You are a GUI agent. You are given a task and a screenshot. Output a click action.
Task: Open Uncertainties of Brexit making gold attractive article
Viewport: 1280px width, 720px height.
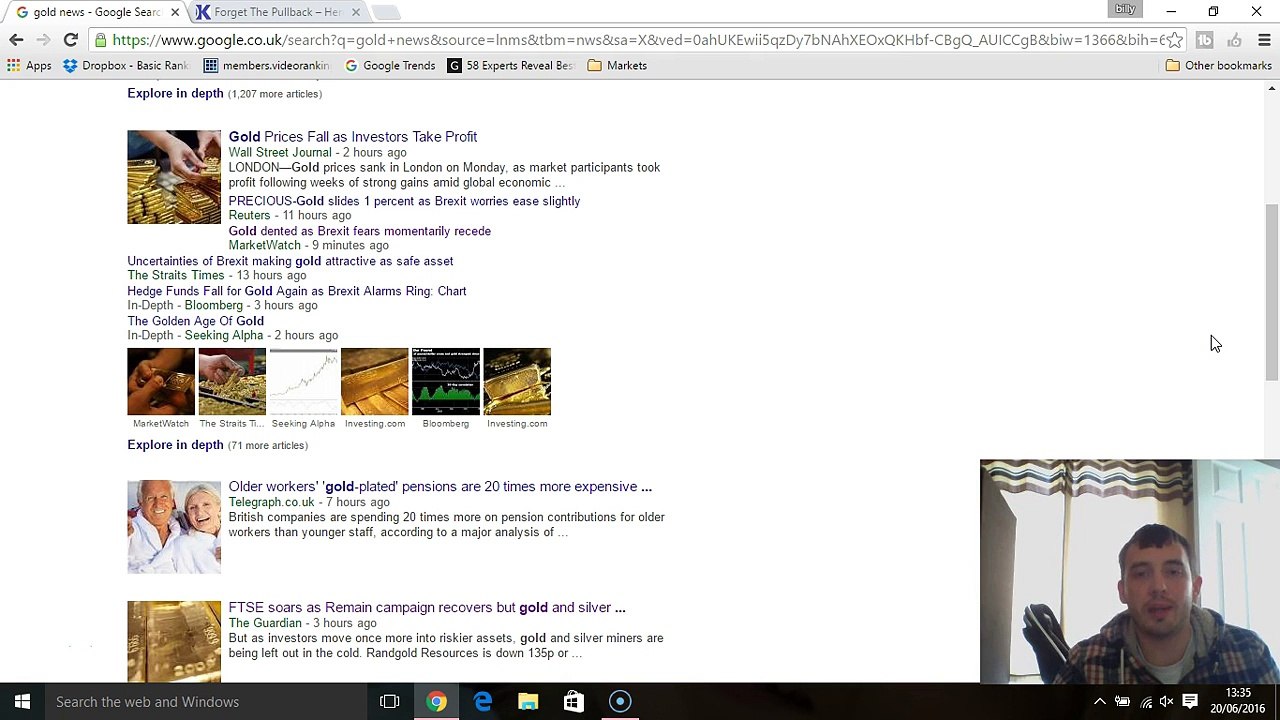pyautogui.click(x=290, y=261)
